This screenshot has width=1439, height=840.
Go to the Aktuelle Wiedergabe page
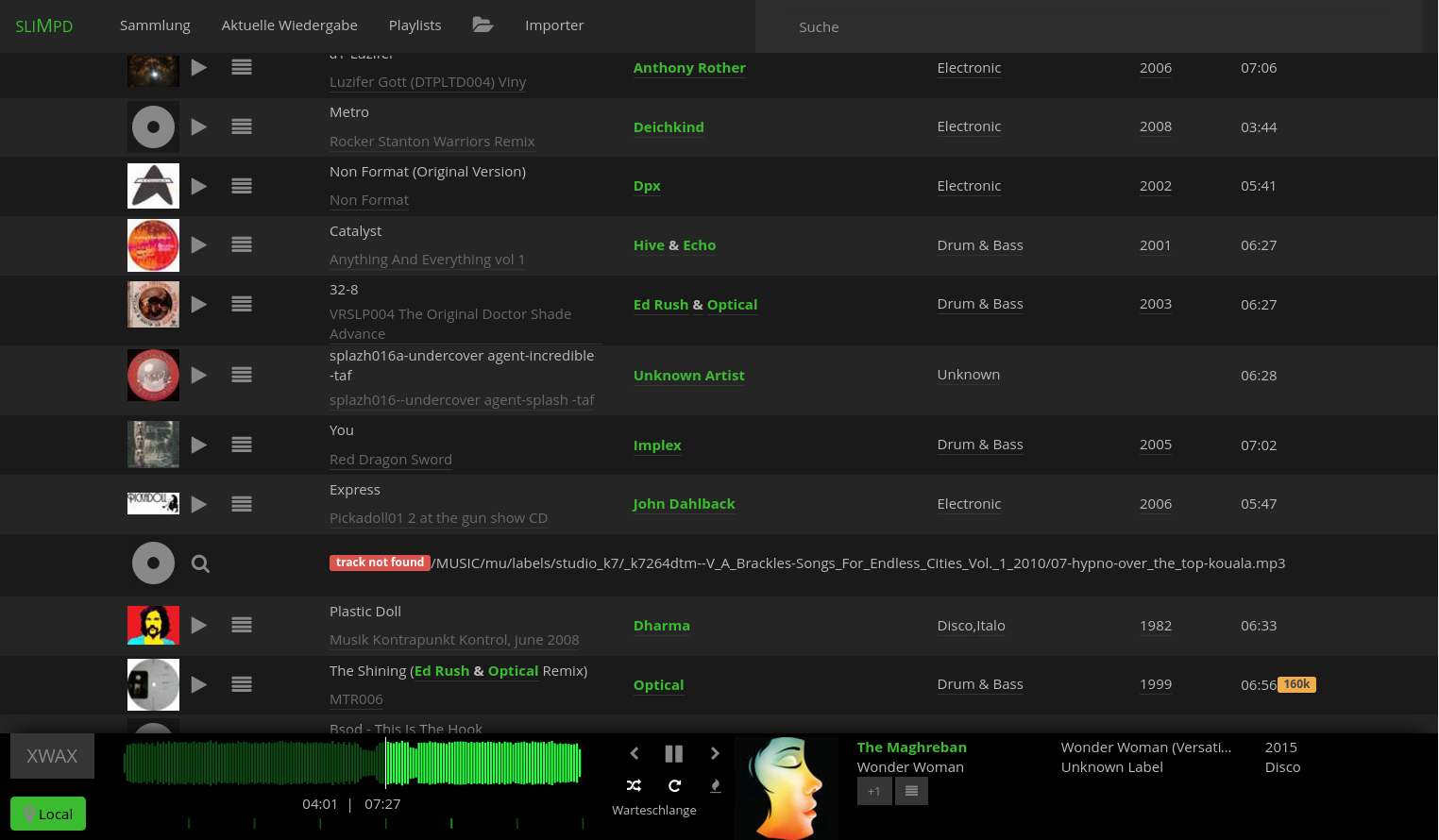point(289,25)
